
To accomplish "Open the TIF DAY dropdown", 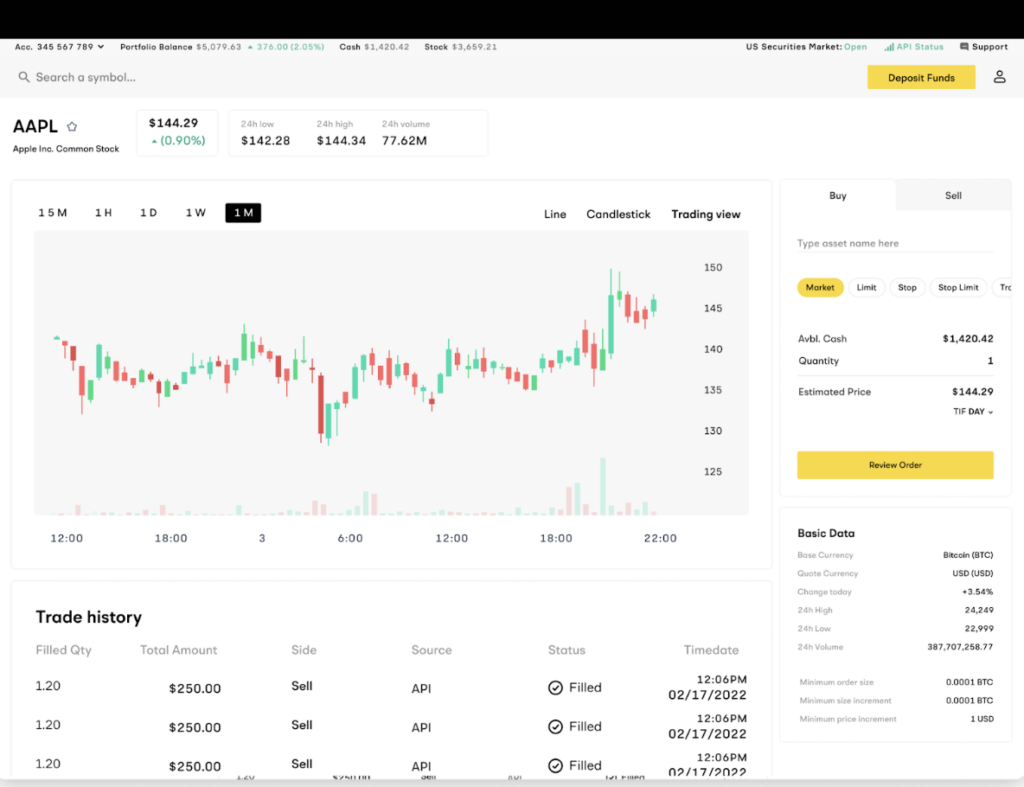I will pos(974,412).
